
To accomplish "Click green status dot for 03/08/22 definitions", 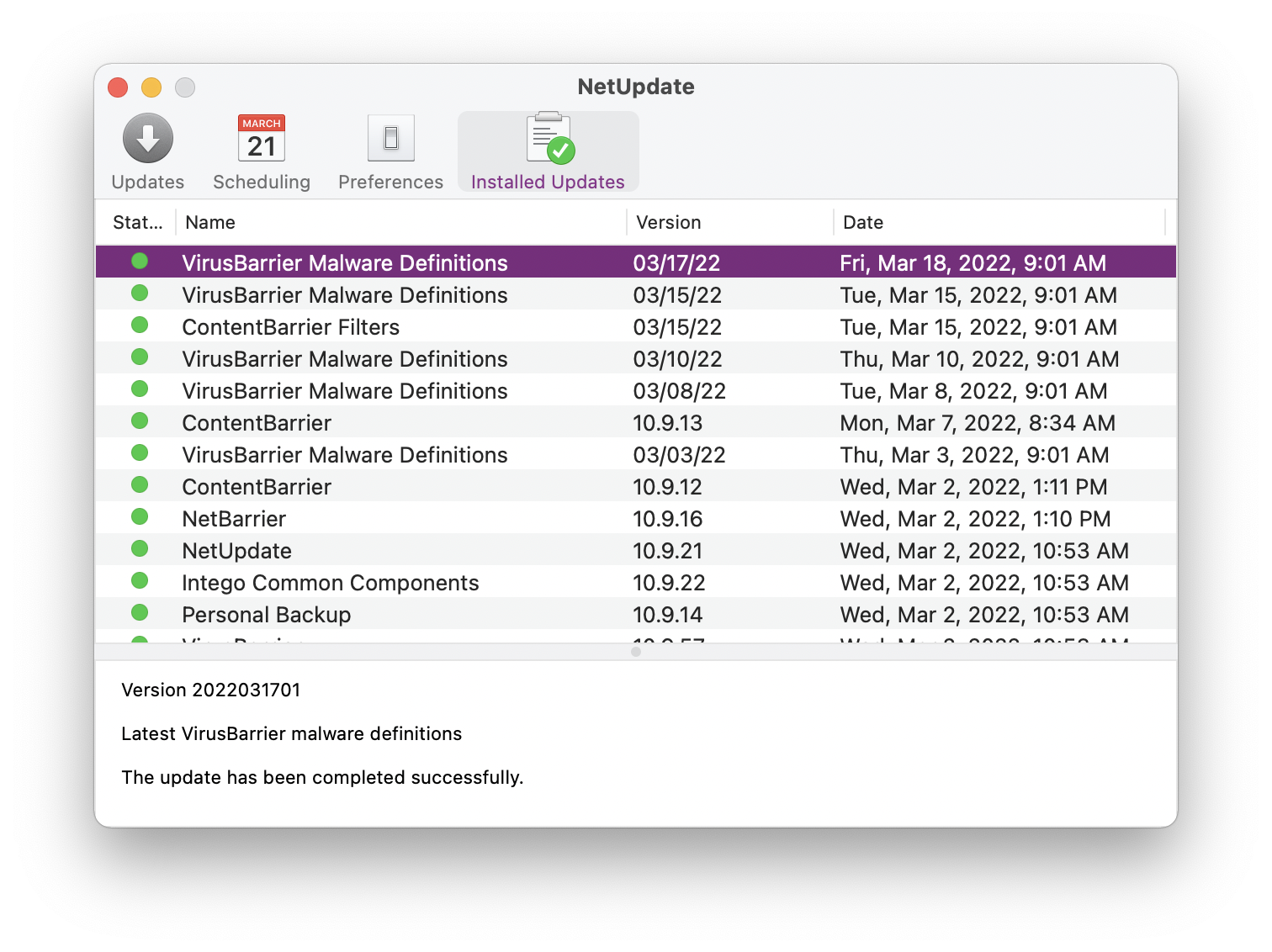I will click(x=140, y=389).
